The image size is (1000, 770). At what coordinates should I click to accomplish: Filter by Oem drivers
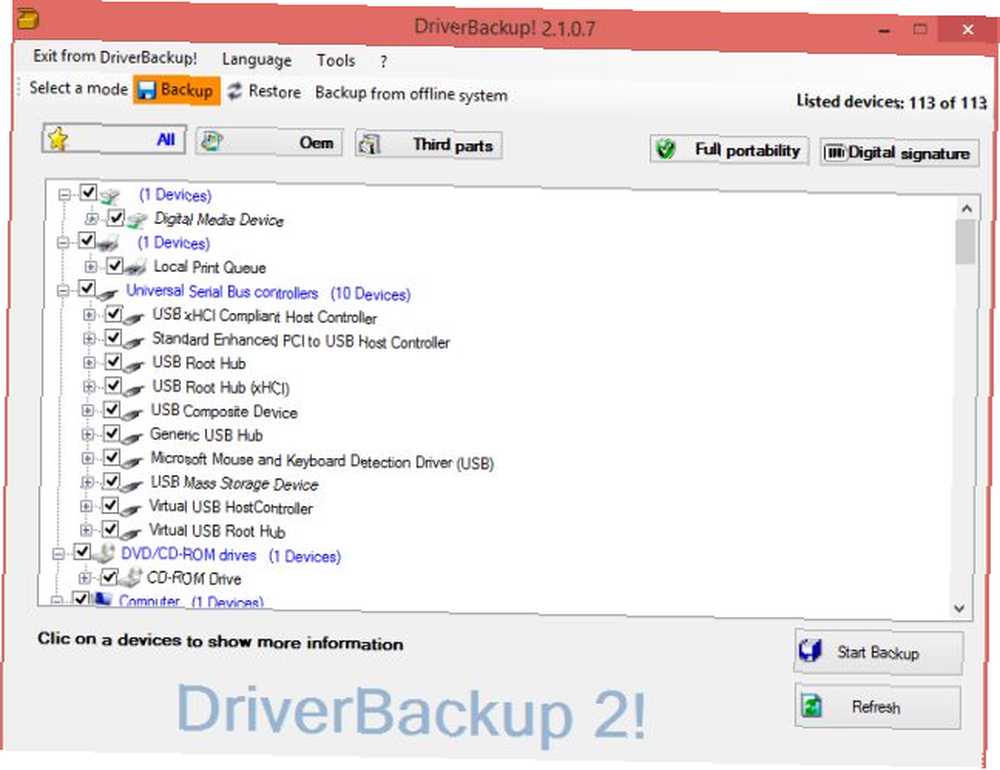268,142
